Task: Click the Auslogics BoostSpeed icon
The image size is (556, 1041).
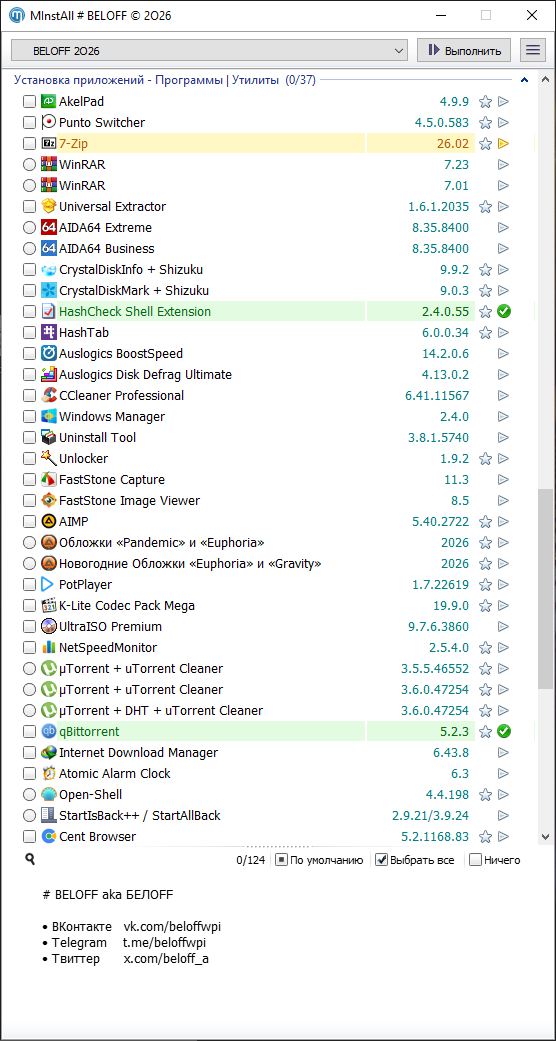Action: coord(48,354)
